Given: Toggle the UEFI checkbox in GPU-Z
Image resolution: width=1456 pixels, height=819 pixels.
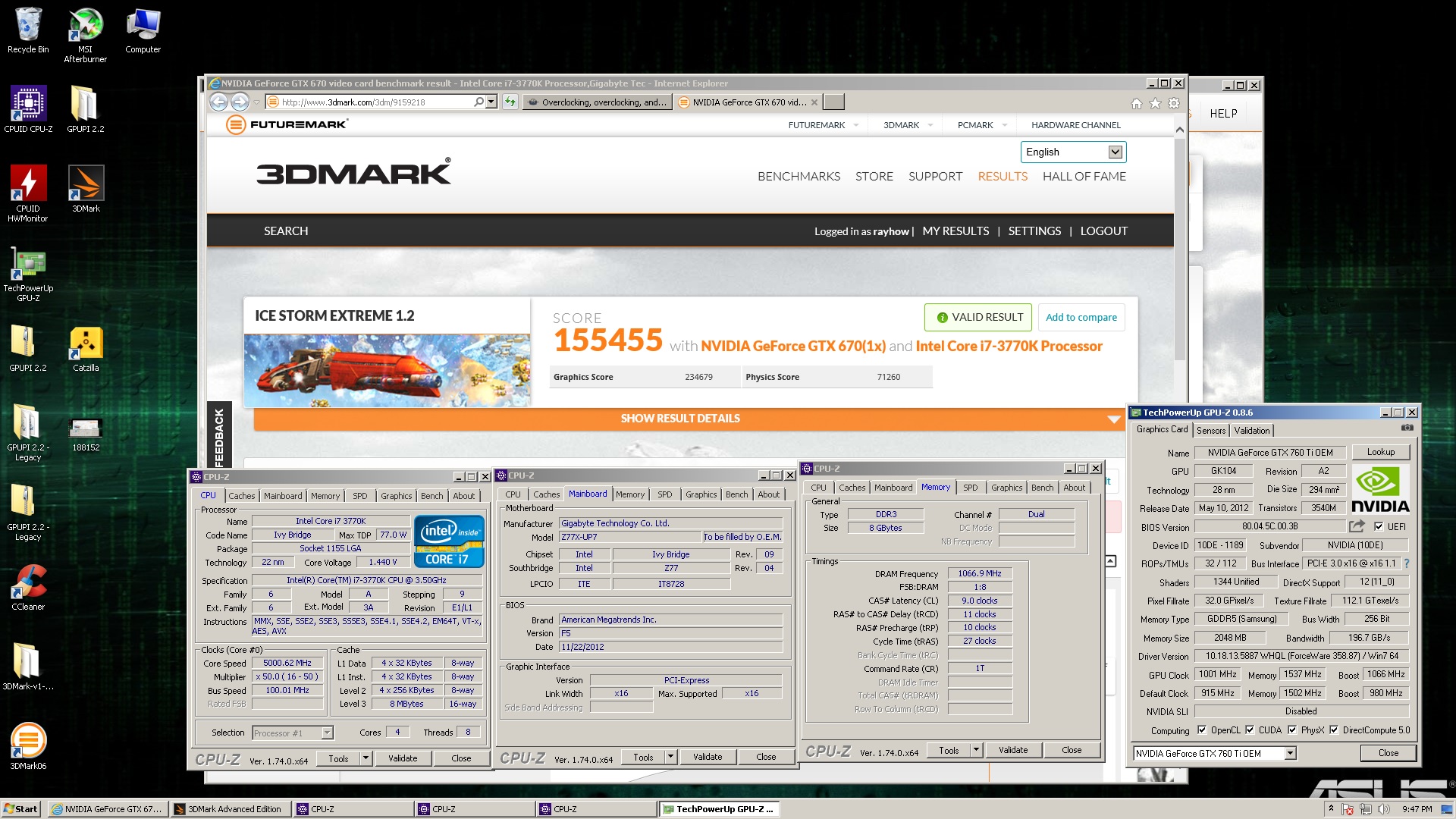Looking at the screenshot, I should pos(1379,526).
